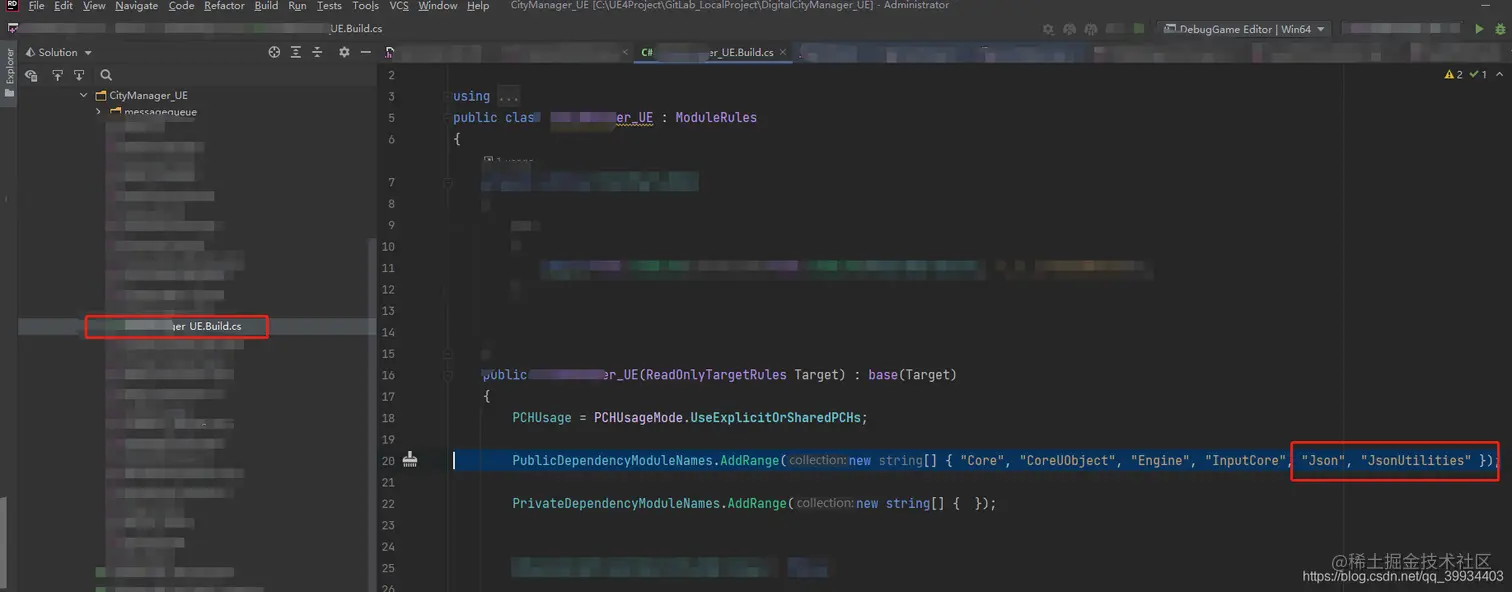Click the inspections warnings indicator showing 2
The height and width of the screenshot is (592, 1512).
point(1452,74)
